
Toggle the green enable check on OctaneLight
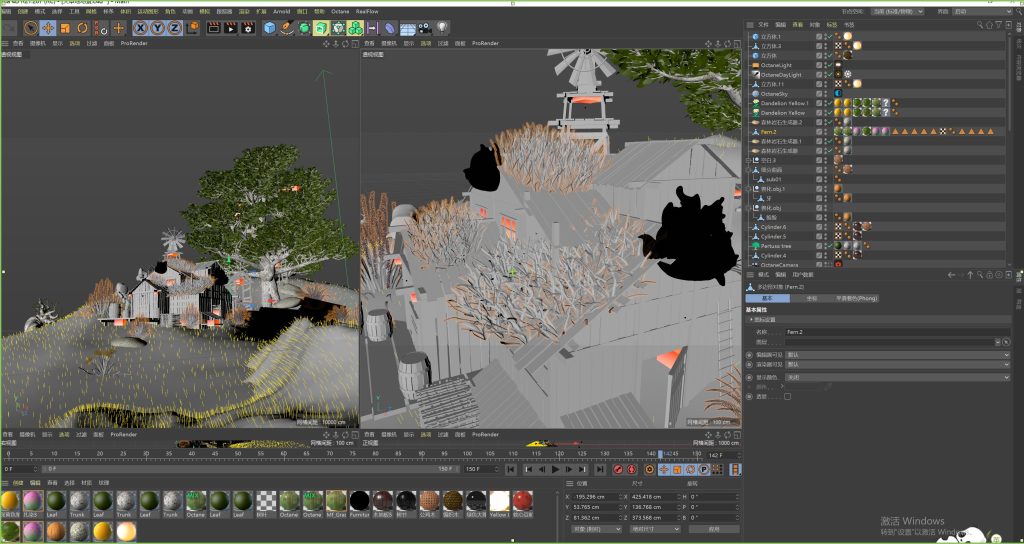point(830,65)
